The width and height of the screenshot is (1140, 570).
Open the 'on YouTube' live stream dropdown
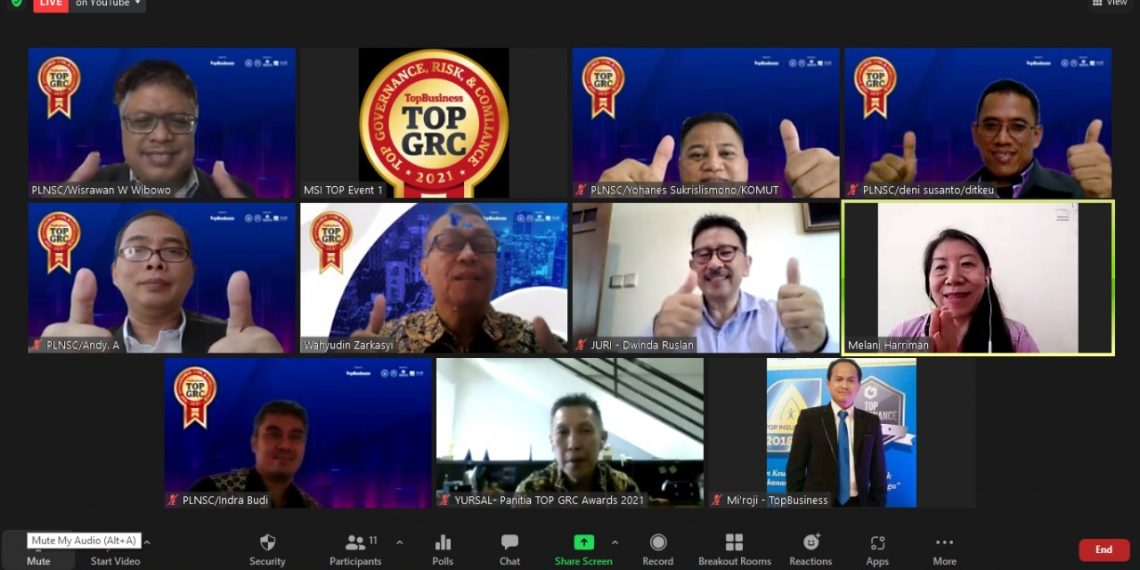108,4
